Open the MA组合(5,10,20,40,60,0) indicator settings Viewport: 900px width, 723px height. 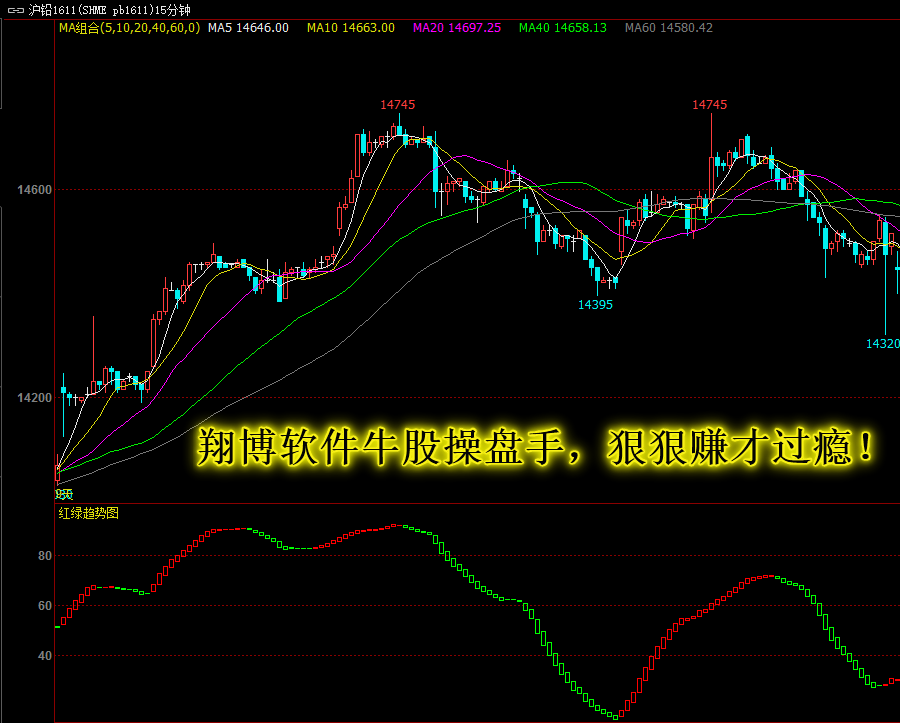130,28
